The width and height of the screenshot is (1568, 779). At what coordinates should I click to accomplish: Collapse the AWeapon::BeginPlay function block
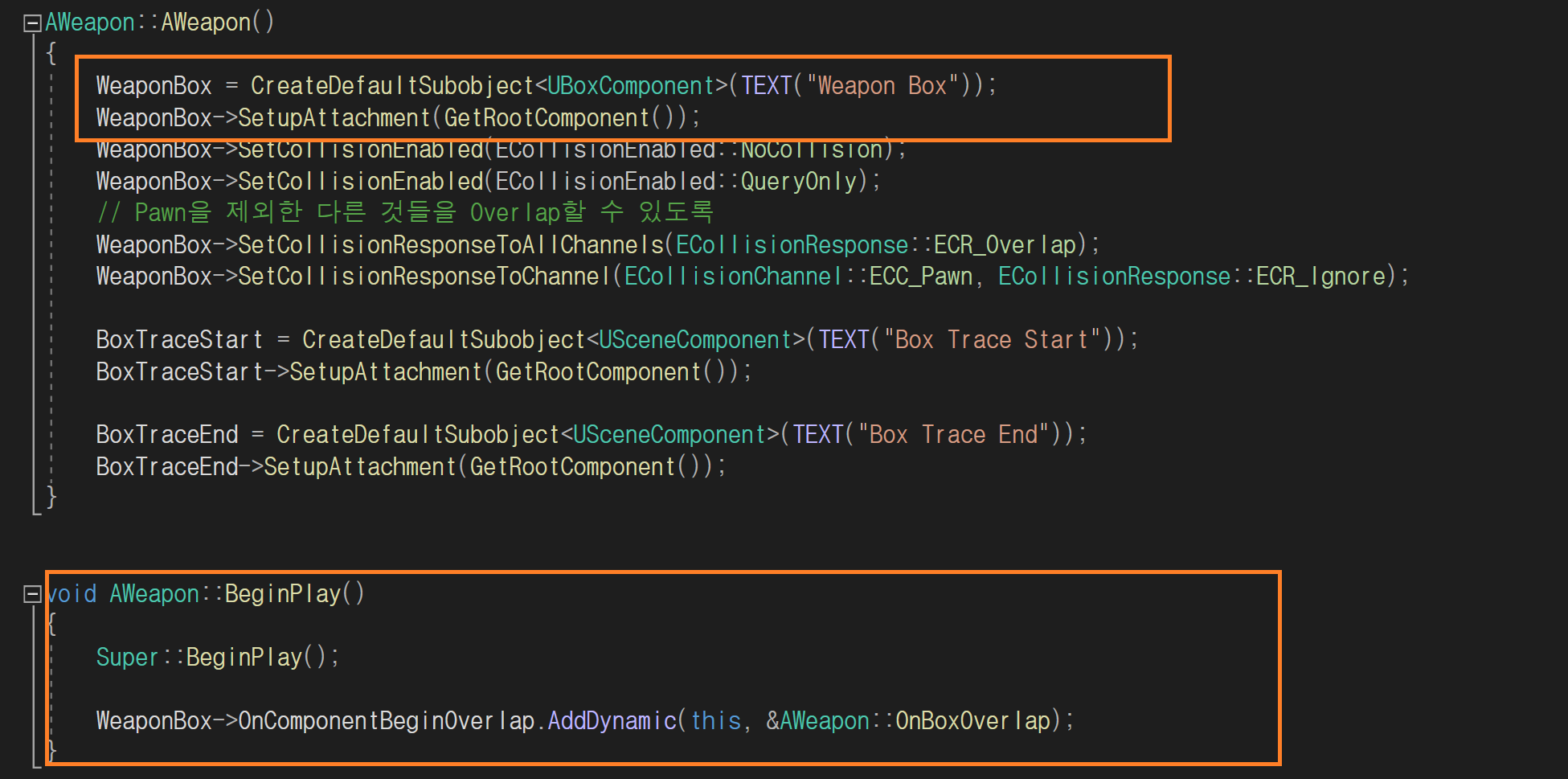pyautogui.click(x=32, y=594)
